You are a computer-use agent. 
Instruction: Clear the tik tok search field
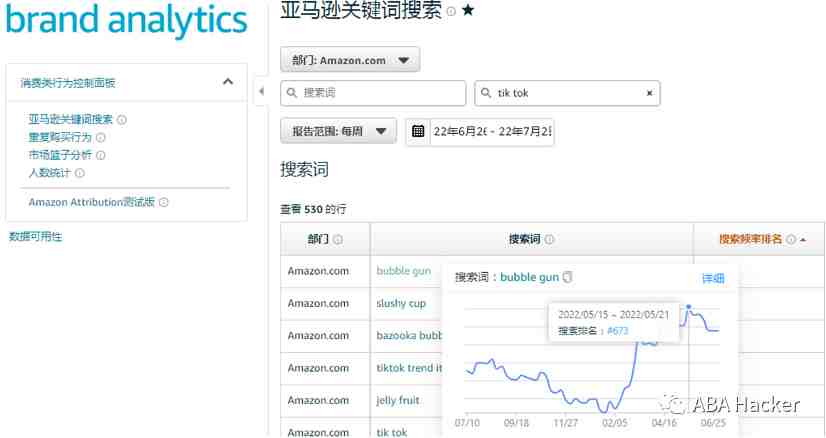650,93
